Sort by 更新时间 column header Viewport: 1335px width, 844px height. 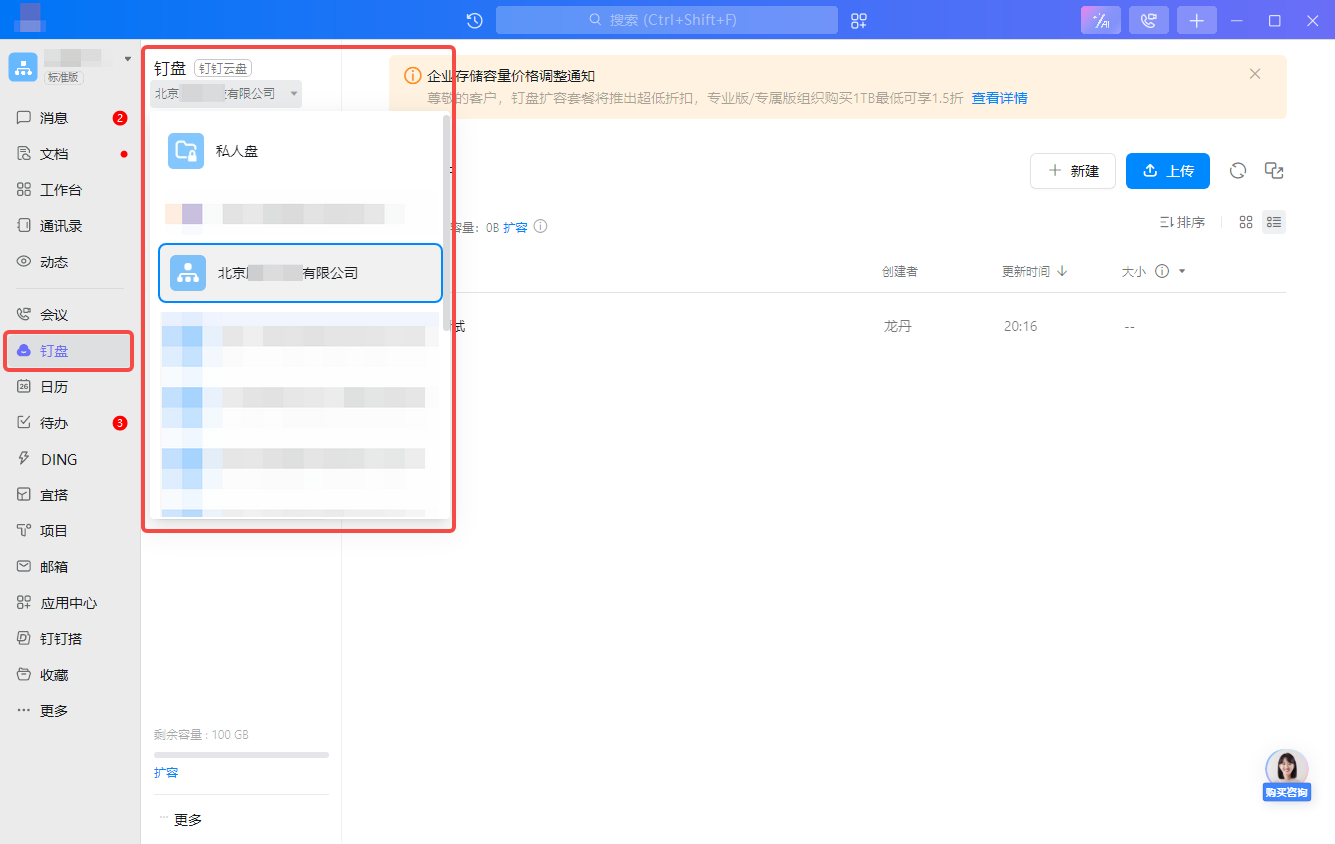1035,271
